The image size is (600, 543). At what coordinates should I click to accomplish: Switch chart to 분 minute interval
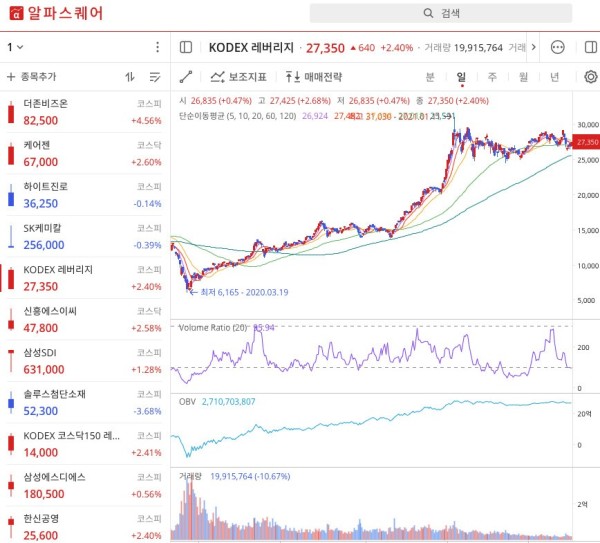coord(430,77)
